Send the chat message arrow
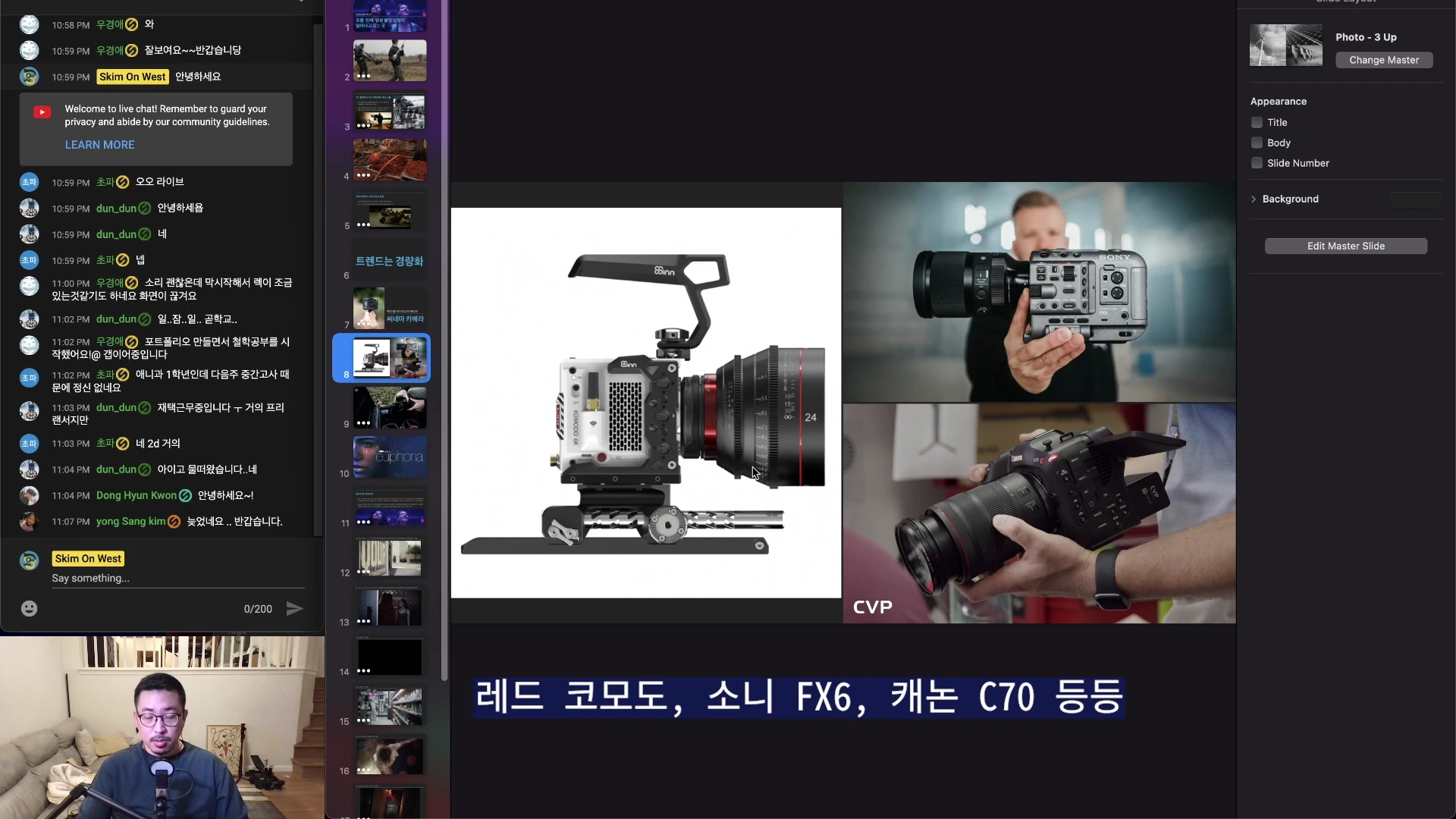The width and height of the screenshot is (1456, 819). 294,608
